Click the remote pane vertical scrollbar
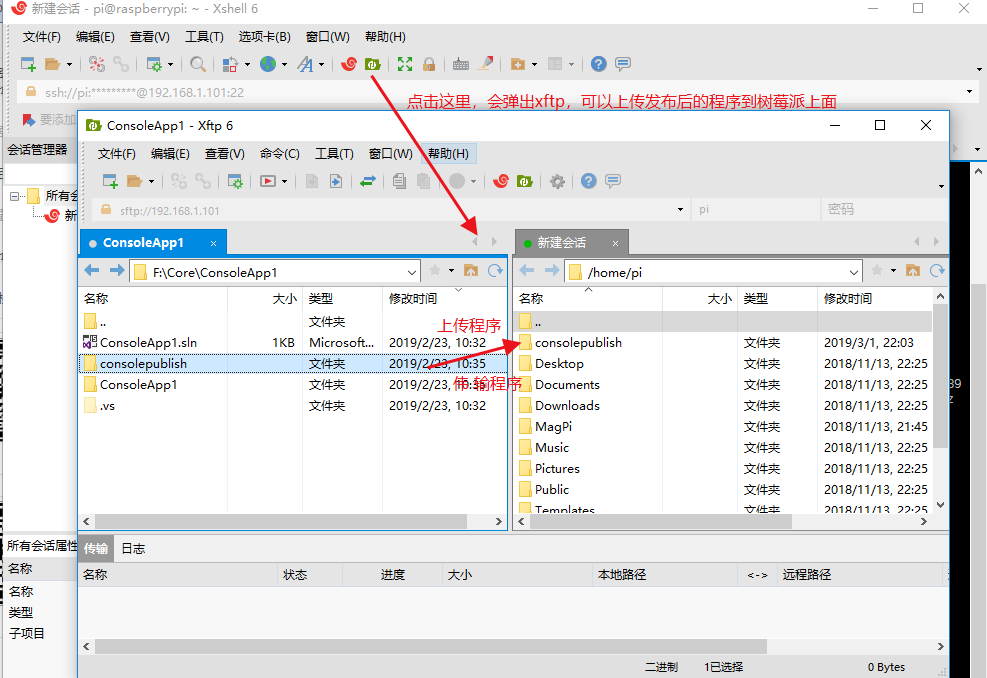 pos(940,376)
